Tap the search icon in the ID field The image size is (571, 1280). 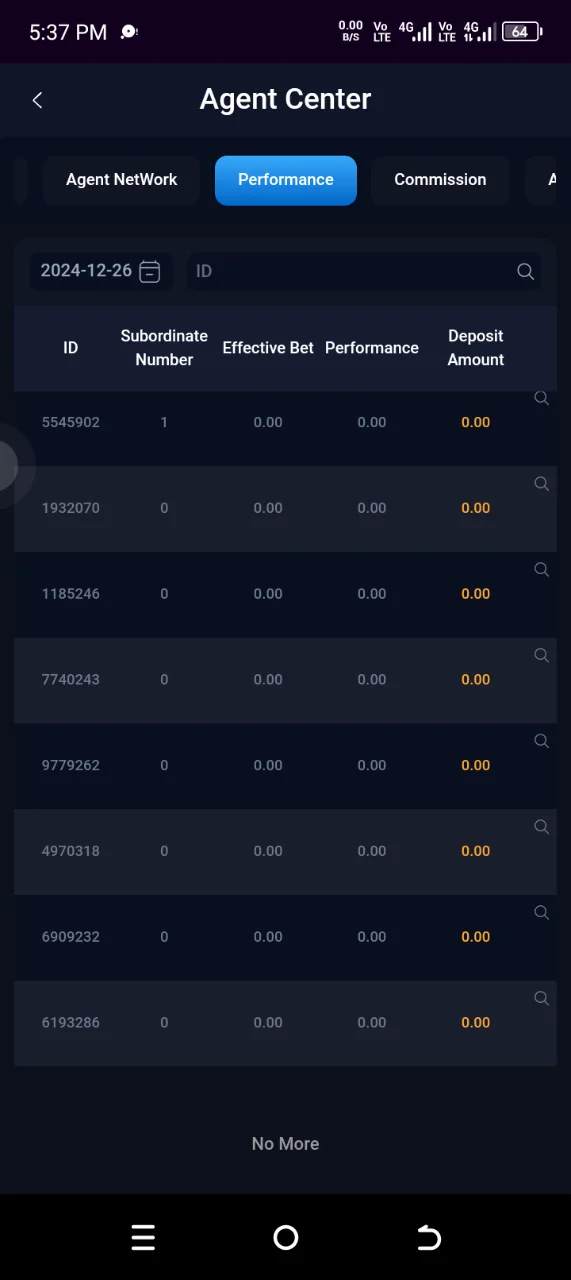(525, 271)
